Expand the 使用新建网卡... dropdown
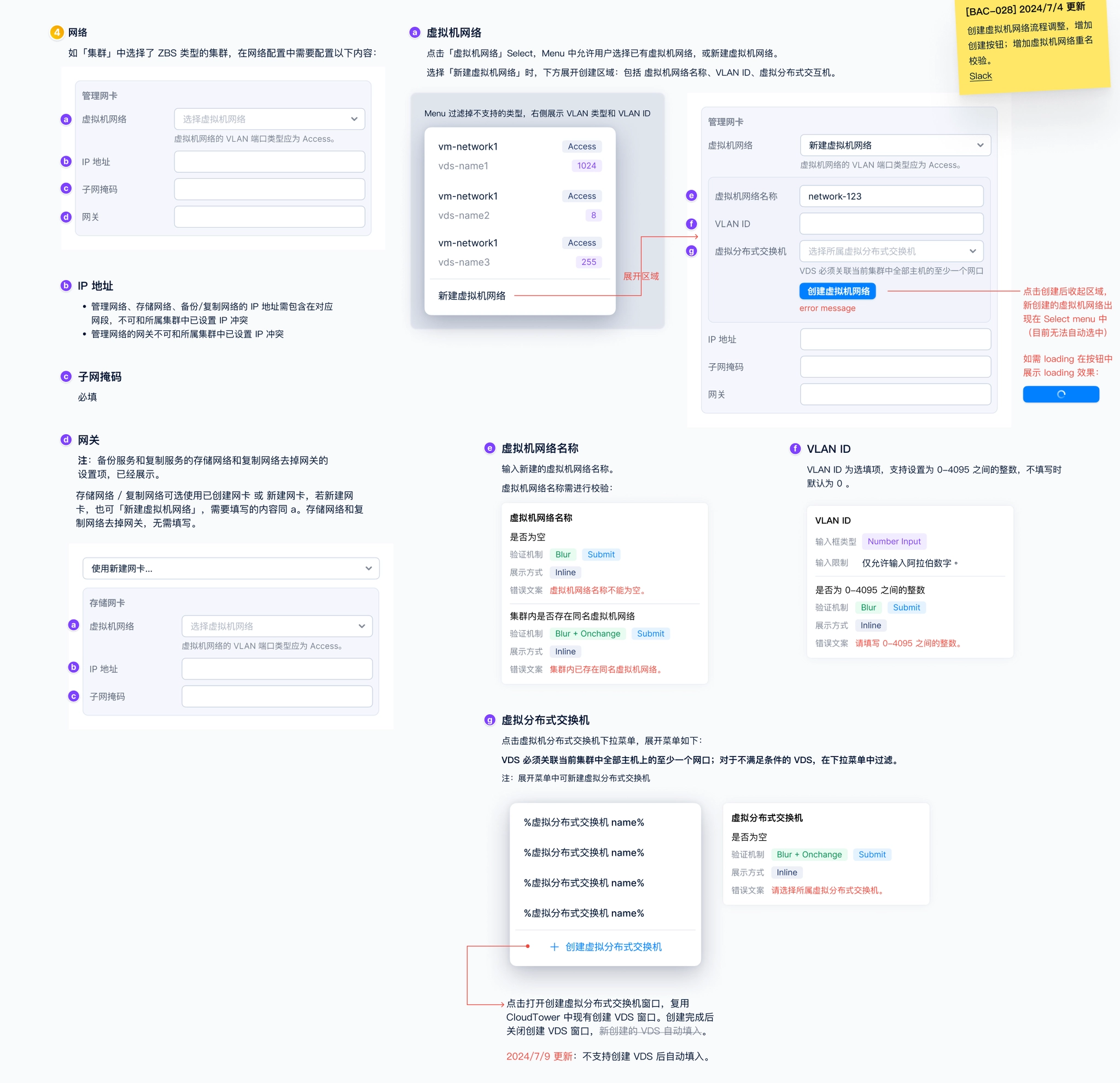 (231, 569)
